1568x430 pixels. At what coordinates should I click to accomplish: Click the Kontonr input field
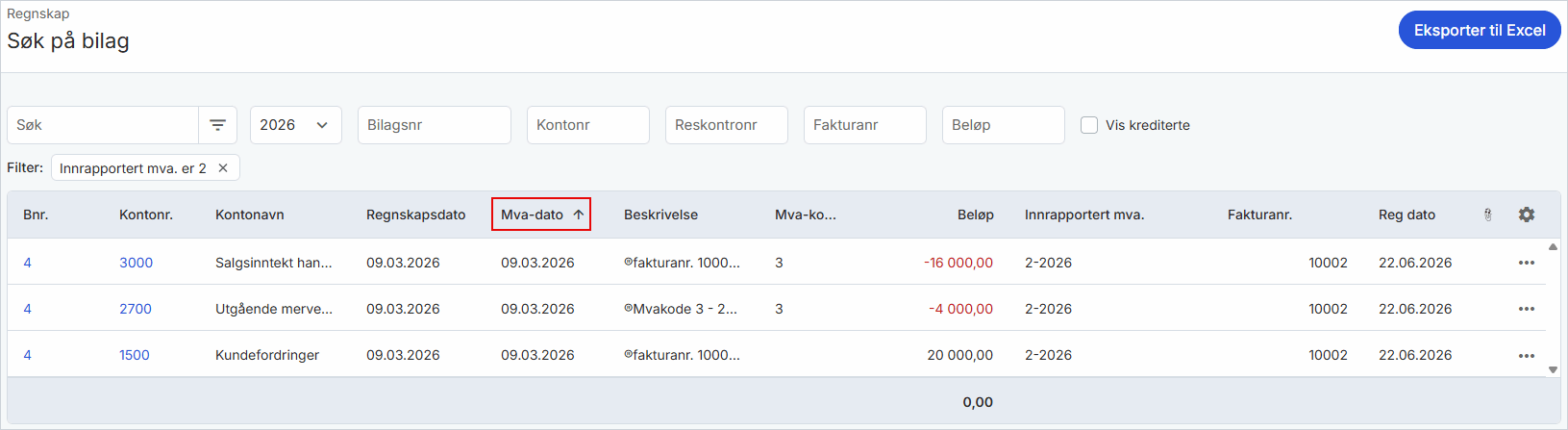588,125
